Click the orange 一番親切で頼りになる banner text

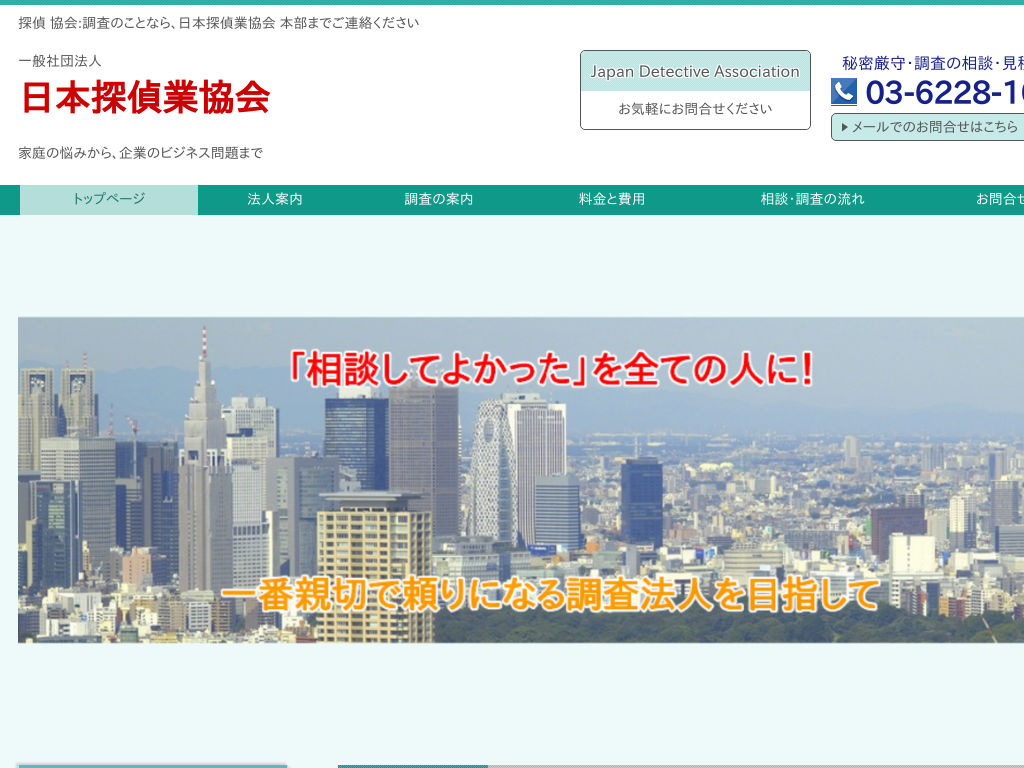pyautogui.click(x=550, y=594)
